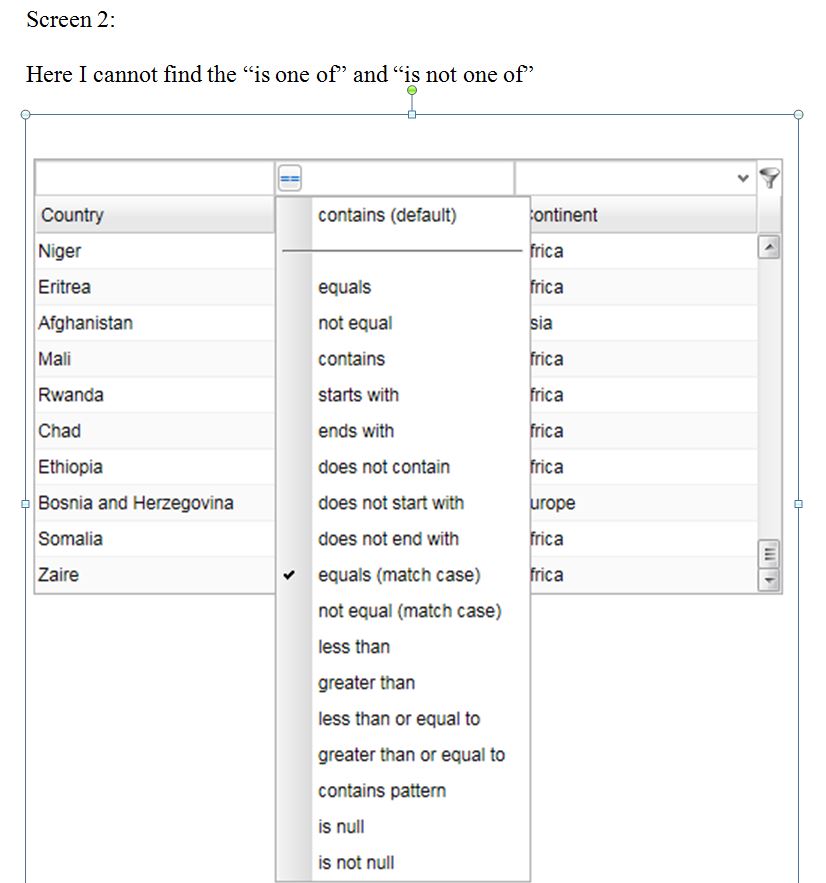Select "not equal" filter condition
Viewport: 826px width, 883px height.
pos(355,323)
